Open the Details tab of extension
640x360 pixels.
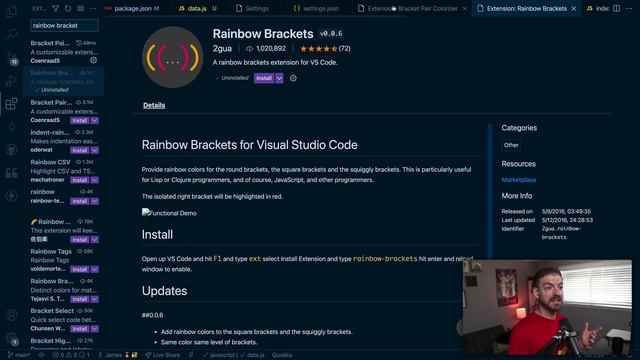click(x=154, y=105)
